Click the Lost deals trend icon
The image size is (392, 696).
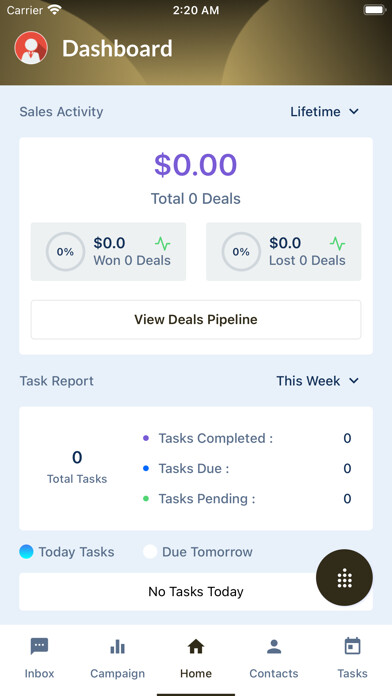tap(338, 243)
